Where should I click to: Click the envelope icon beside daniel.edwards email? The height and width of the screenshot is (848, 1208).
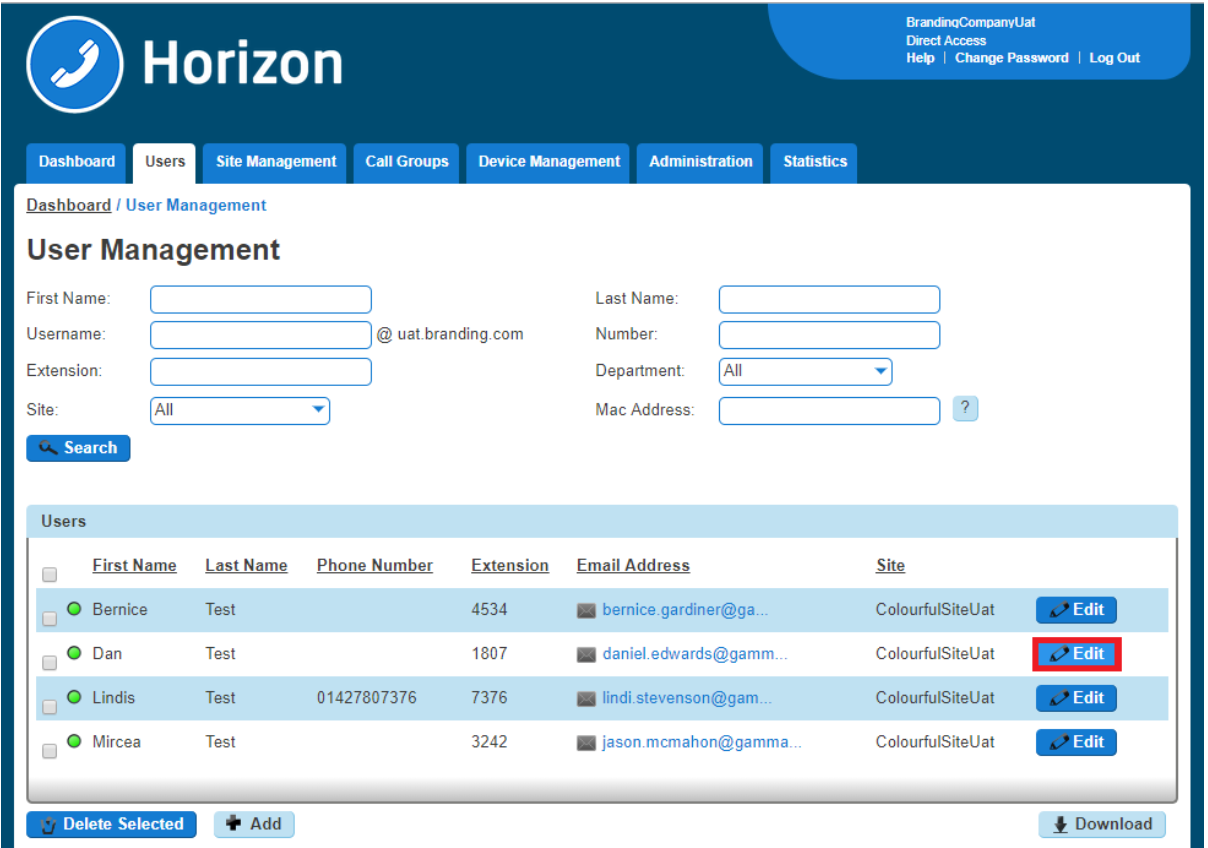pyautogui.click(x=587, y=654)
